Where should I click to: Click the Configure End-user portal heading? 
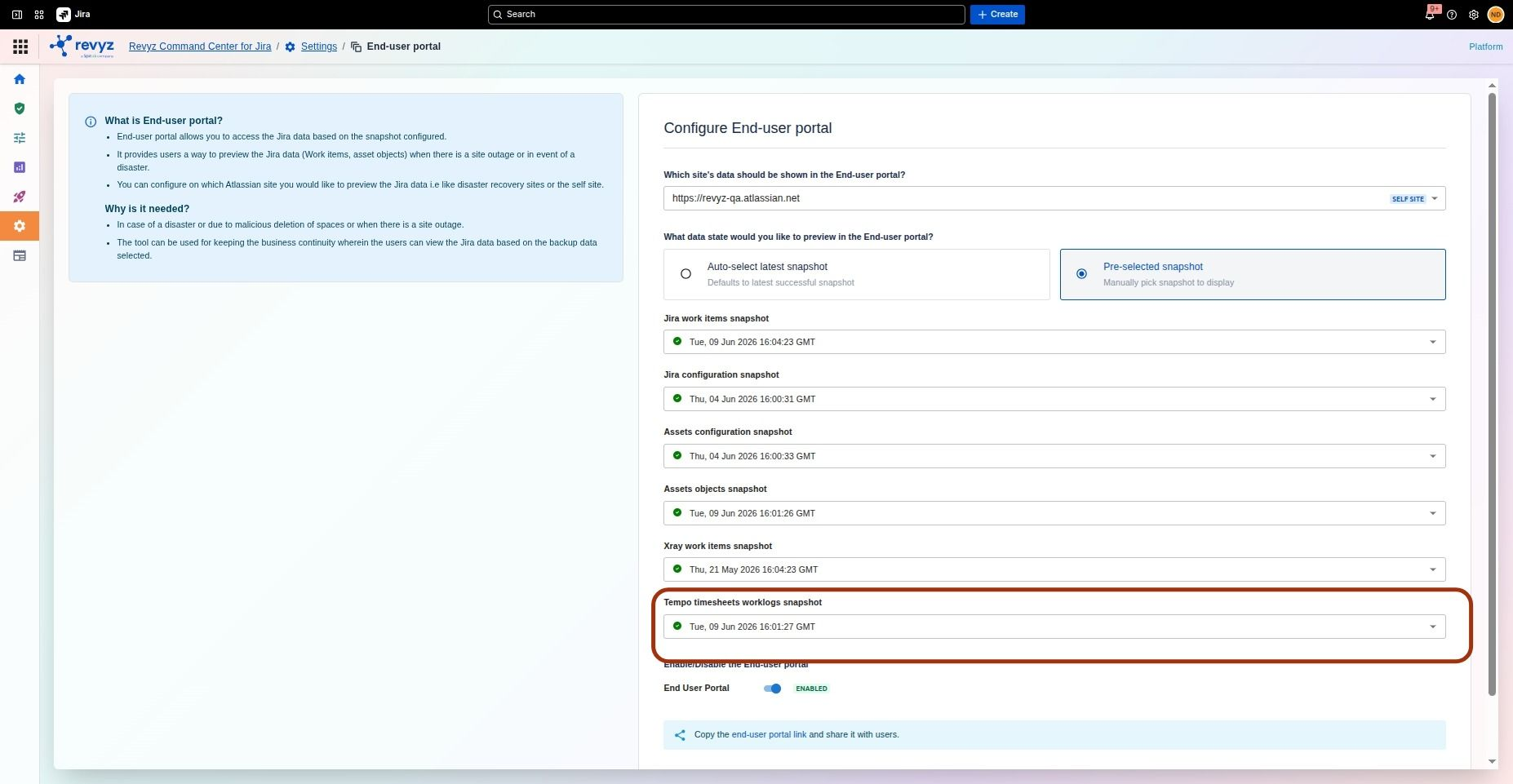point(748,128)
